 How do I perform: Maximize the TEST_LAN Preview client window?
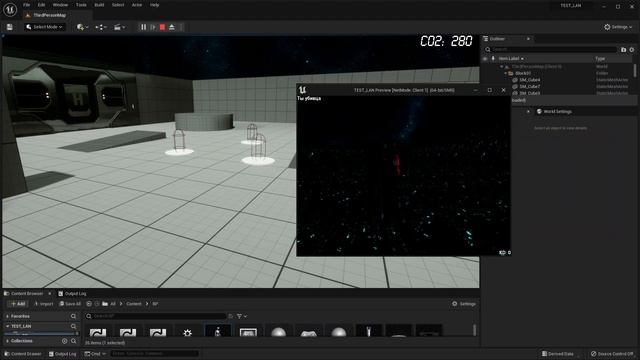click(x=489, y=90)
